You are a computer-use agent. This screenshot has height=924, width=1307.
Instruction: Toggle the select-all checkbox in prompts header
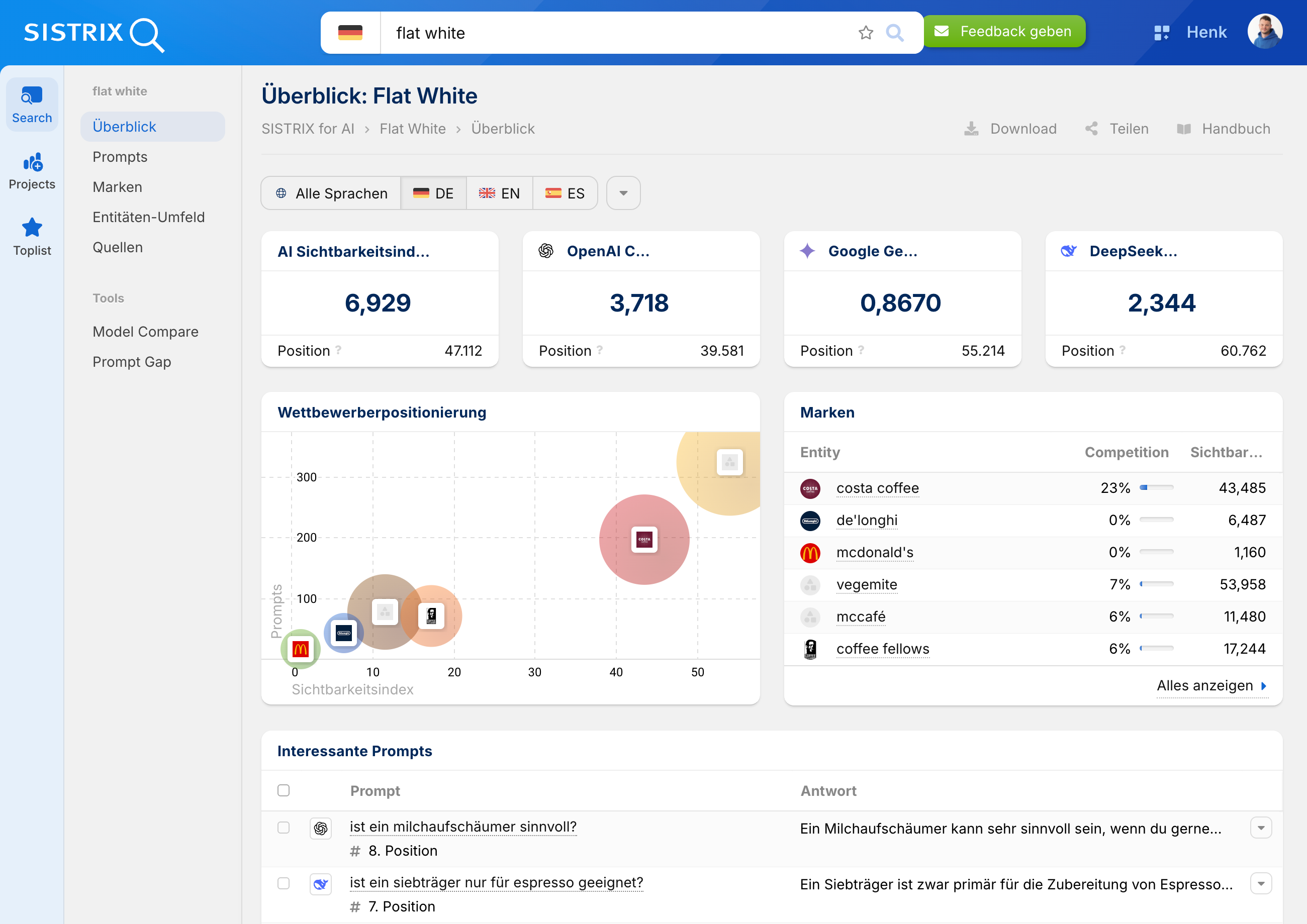[x=284, y=790]
